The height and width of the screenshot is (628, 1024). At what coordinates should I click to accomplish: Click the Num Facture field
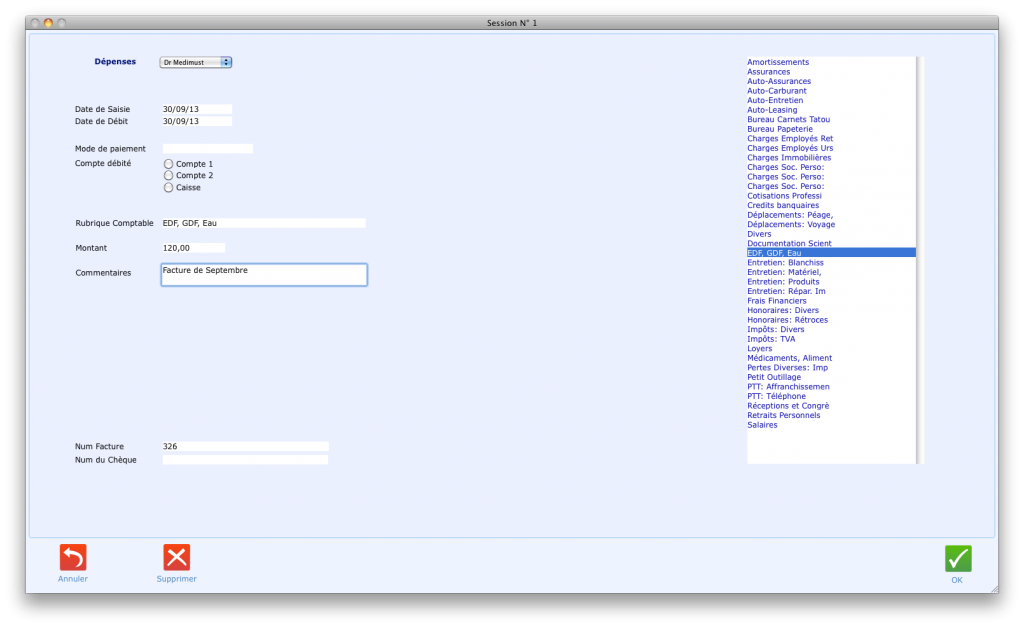point(245,447)
